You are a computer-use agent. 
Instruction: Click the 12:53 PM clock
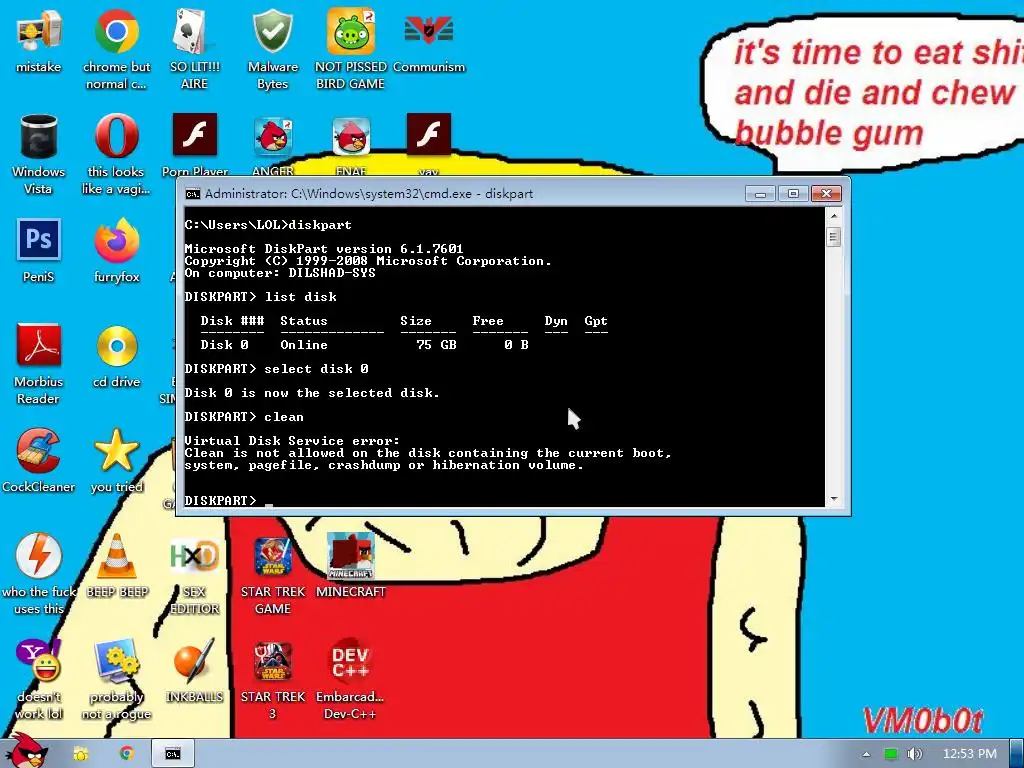click(x=970, y=754)
